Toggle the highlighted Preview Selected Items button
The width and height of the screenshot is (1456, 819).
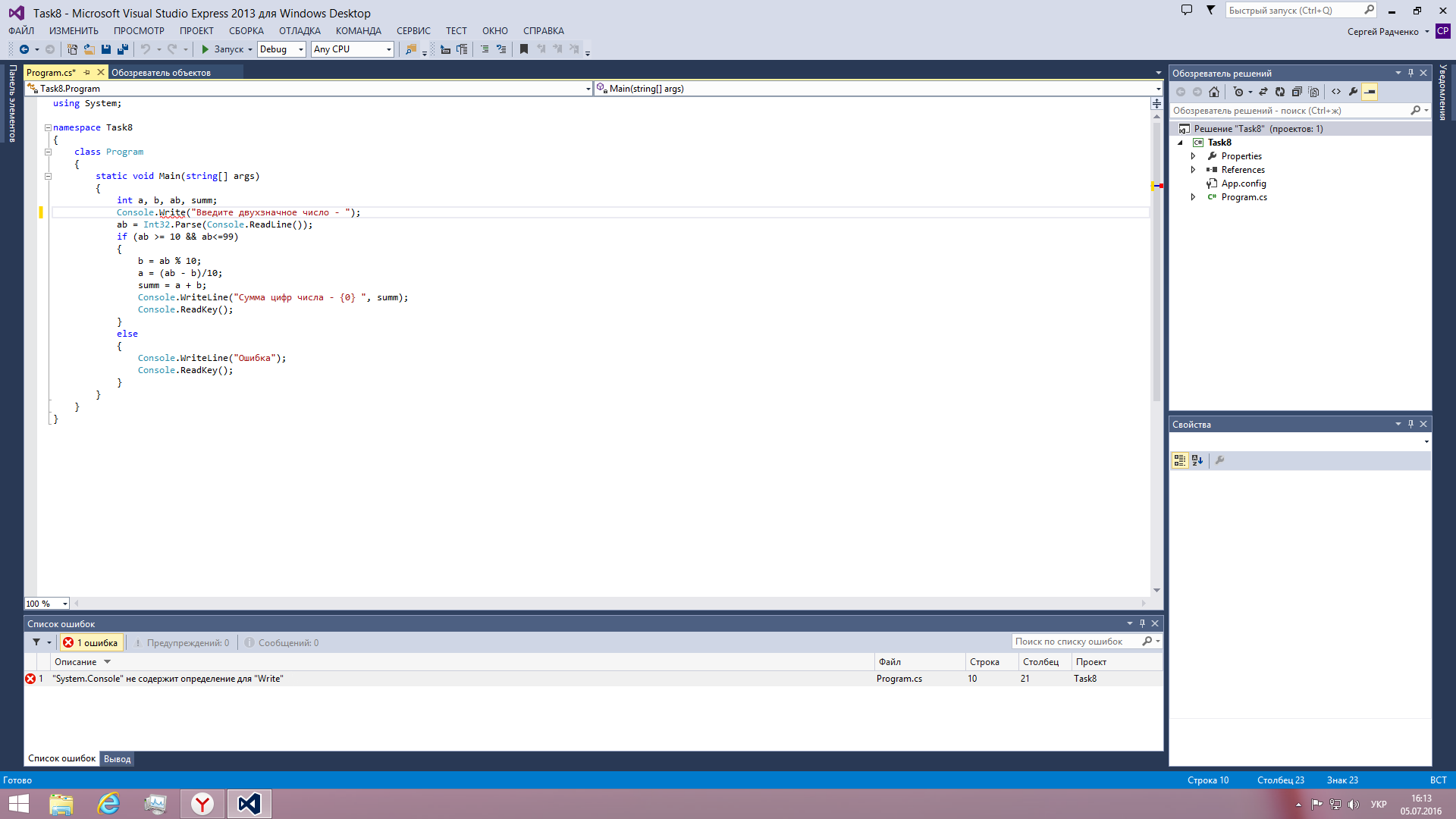(1370, 92)
